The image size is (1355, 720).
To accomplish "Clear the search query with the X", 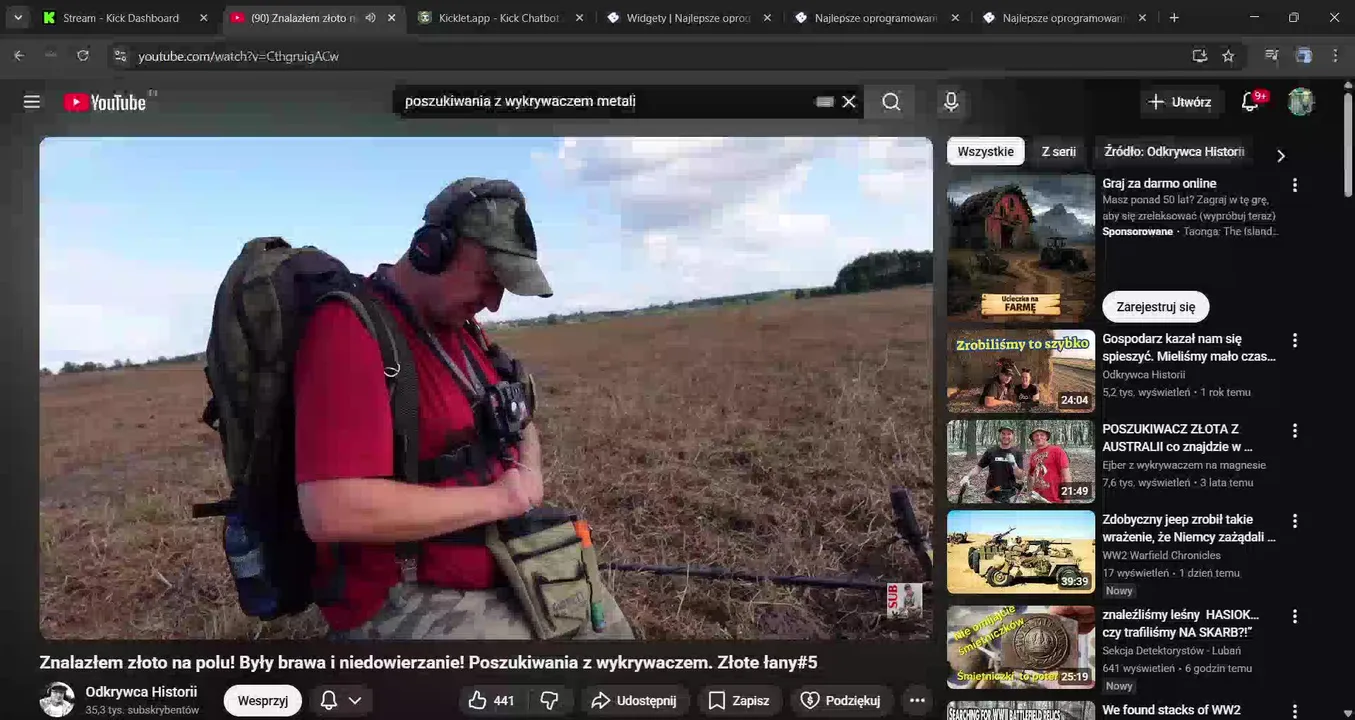I will coord(849,101).
